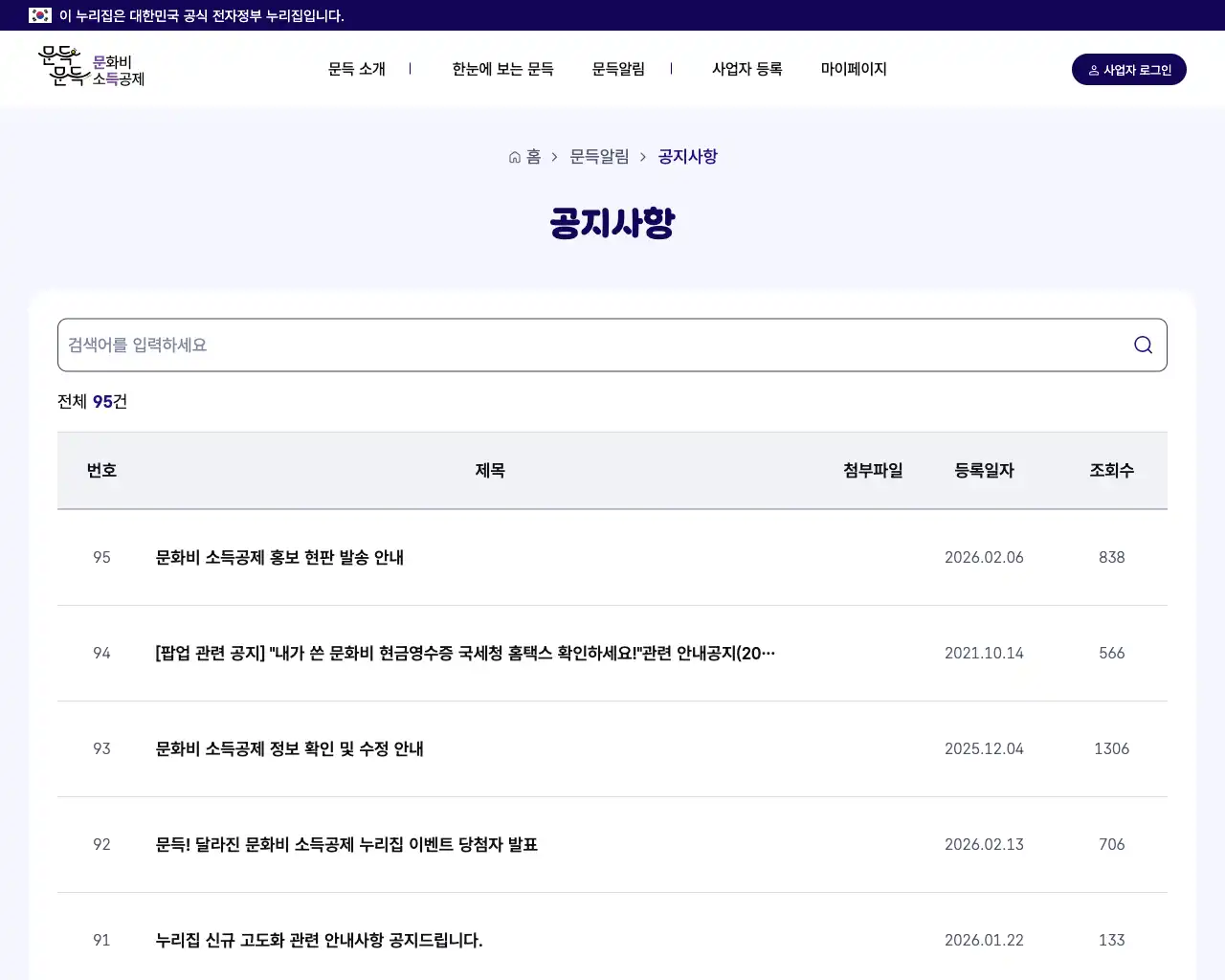Viewport: 1225px width, 980px height.
Task: Click the home icon in the breadcrumb
Action: tap(513, 156)
